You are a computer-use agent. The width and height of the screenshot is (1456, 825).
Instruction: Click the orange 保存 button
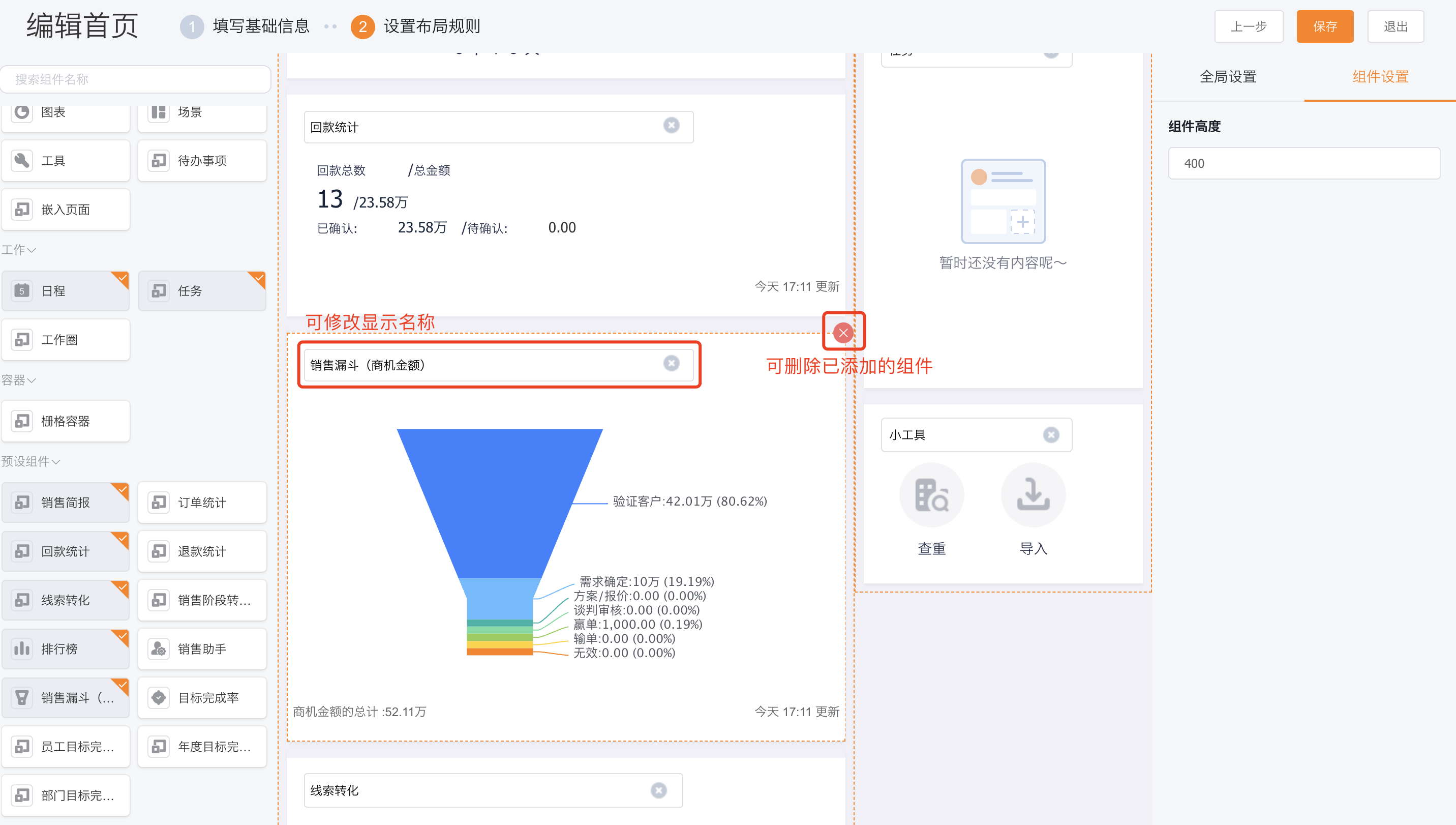point(1325,26)
